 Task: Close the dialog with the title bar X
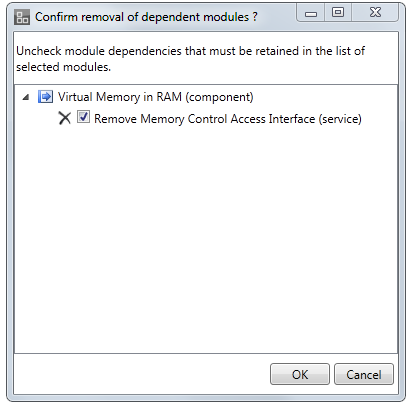375,13
